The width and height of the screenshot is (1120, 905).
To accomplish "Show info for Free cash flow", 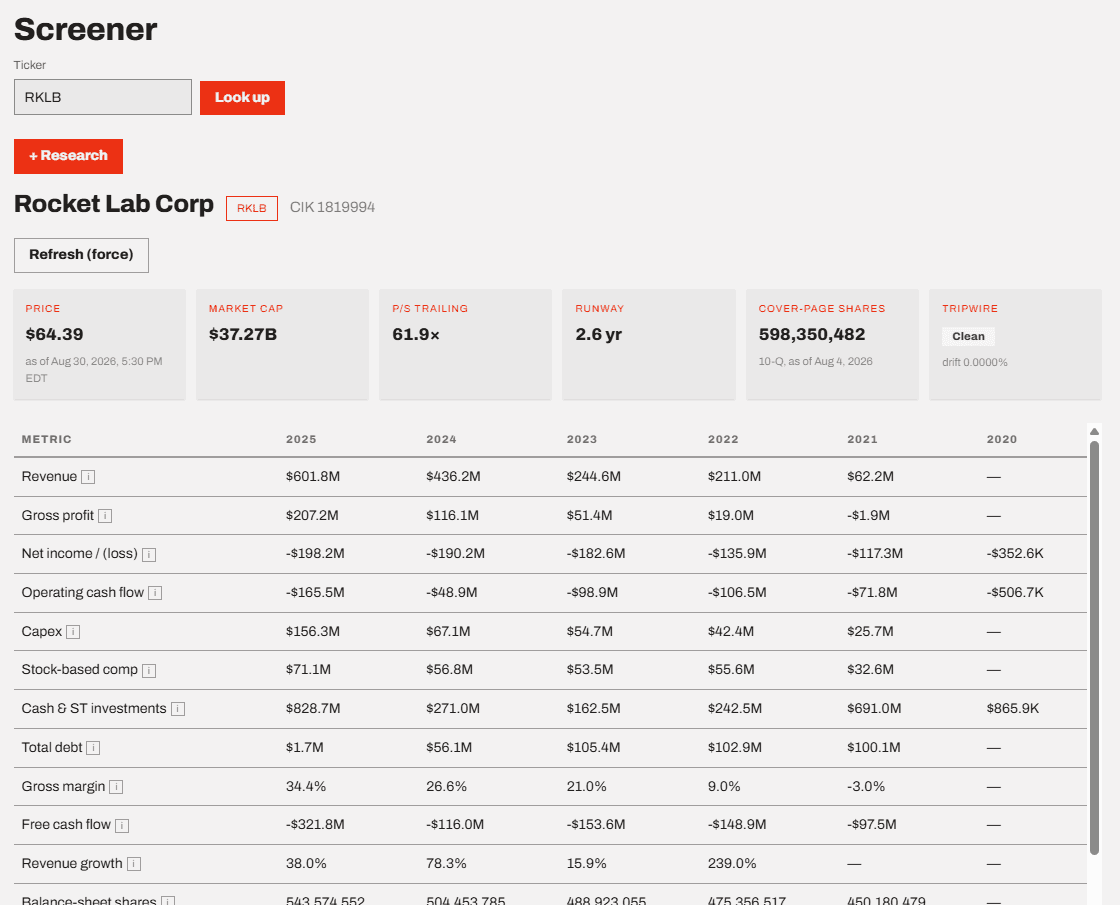I will [x=122, y=826].
